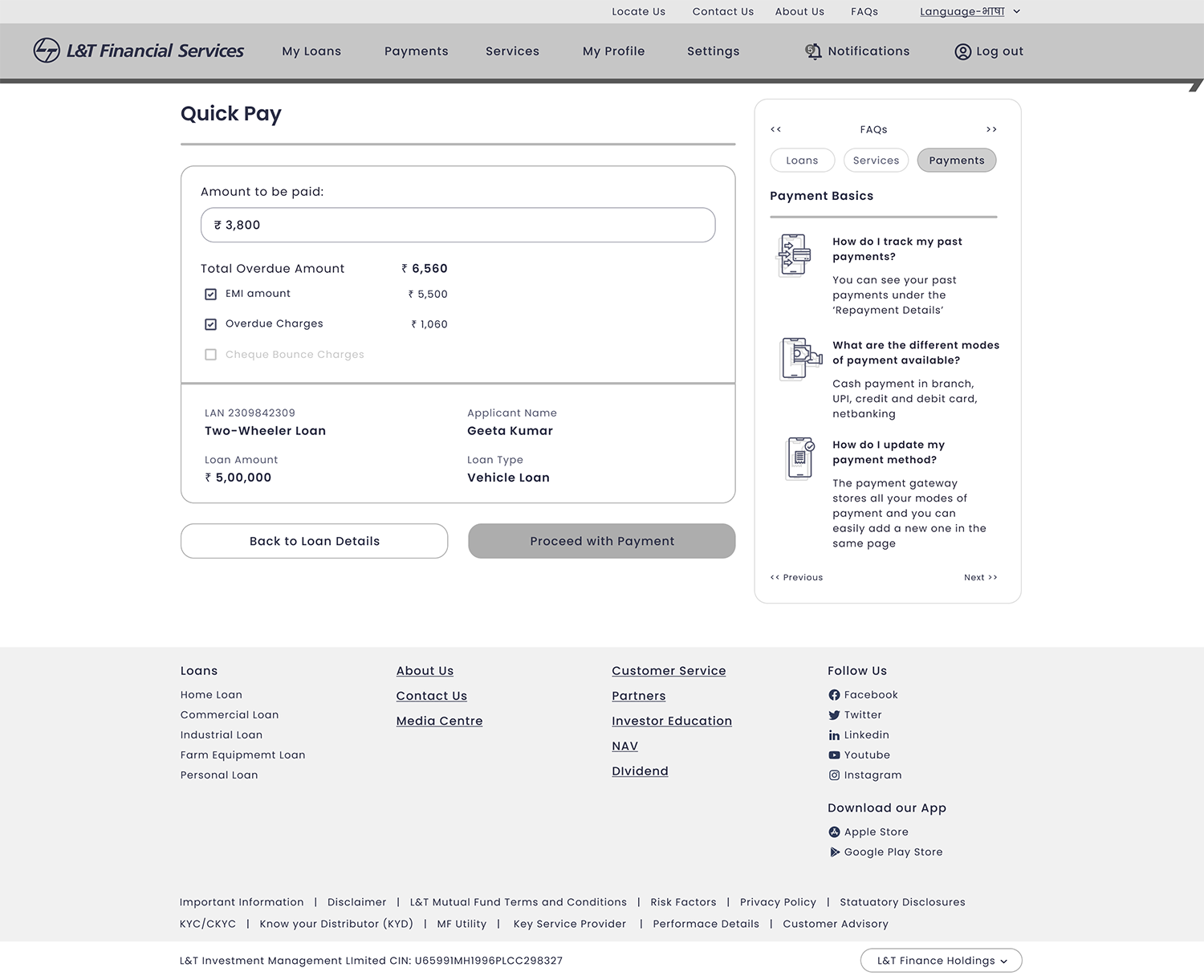Open the Investor Education link

(671, 721)
